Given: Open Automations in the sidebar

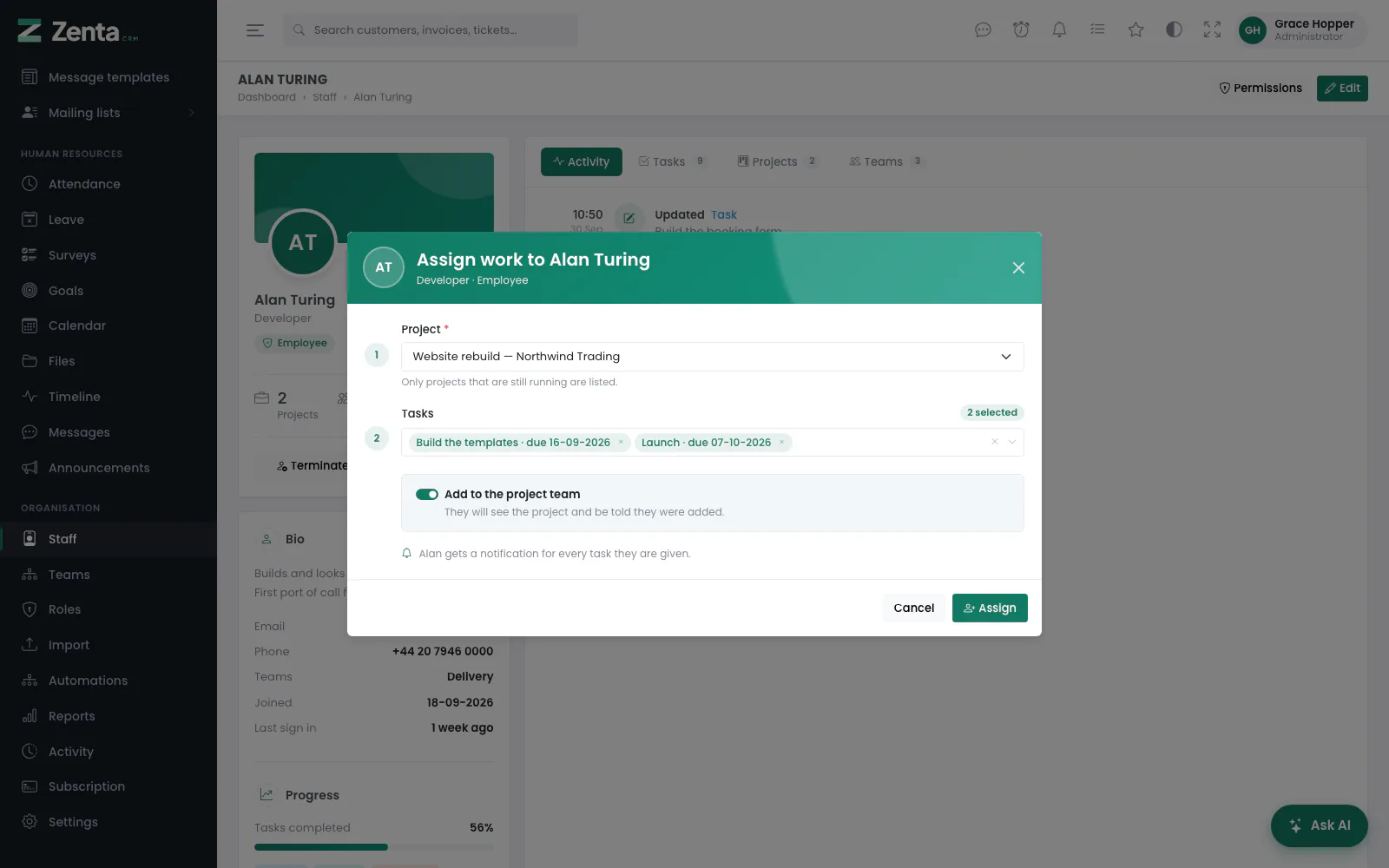Looking at the screenshot, I should (x=109, y=681).
